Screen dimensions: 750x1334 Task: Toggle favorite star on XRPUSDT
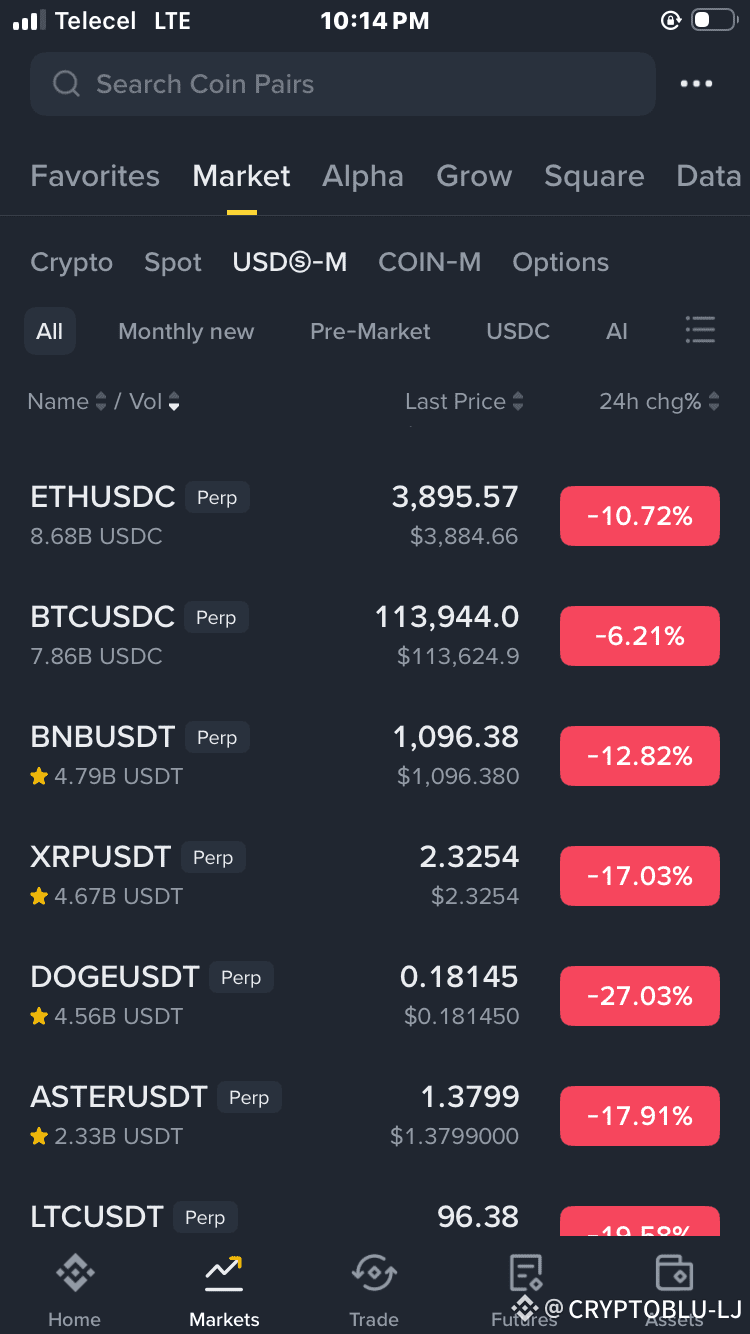click(x=39, y=896)
